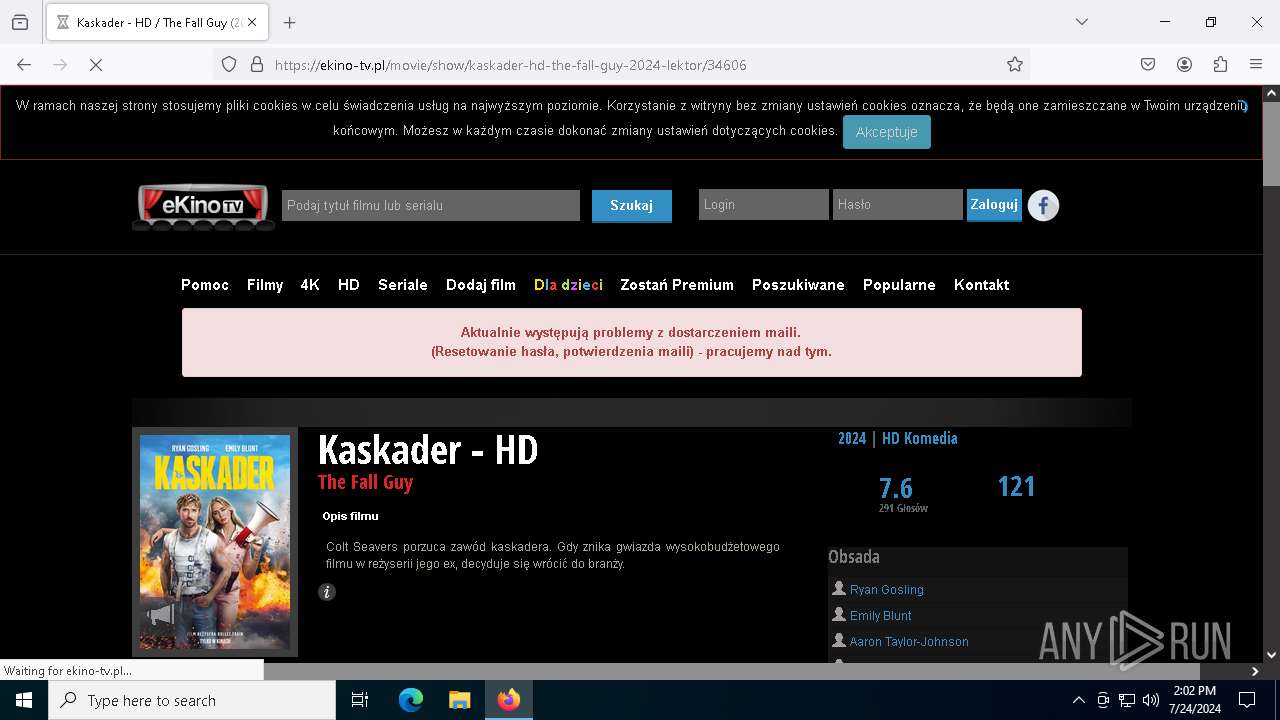This screenshot has height=720, width=1280.
Task: Open Firefox account icon
Action: click(x=1184, y=64)
